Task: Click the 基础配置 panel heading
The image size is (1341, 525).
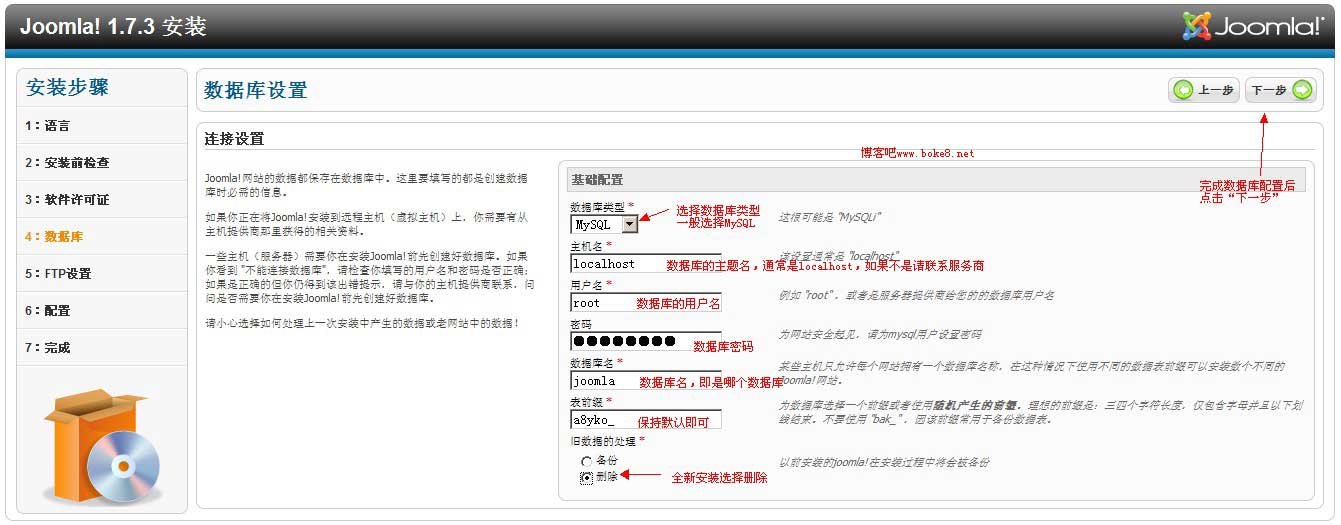Action: click(x=597, y=180)
